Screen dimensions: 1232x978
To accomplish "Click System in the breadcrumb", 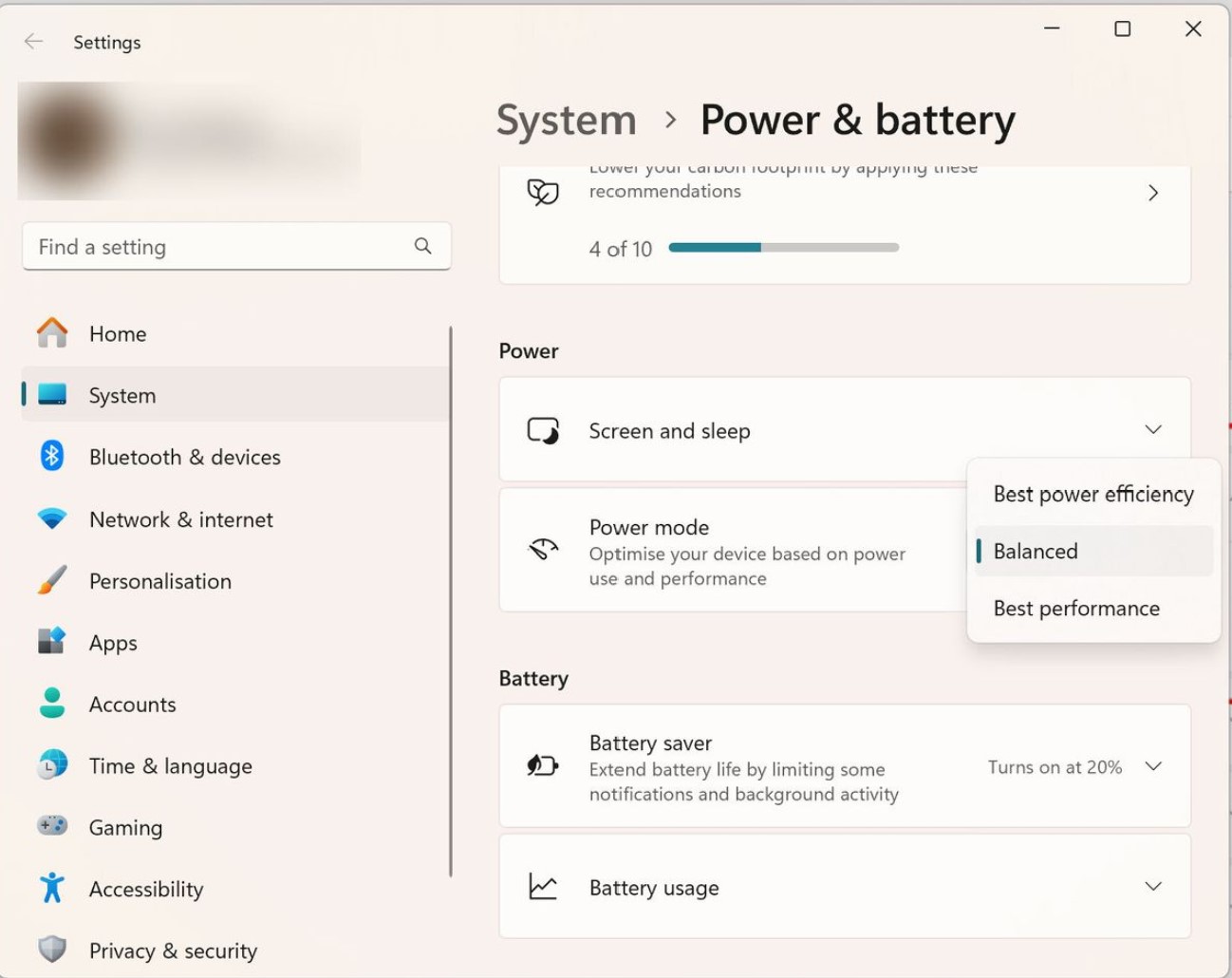I will click(x=566, y=120).
